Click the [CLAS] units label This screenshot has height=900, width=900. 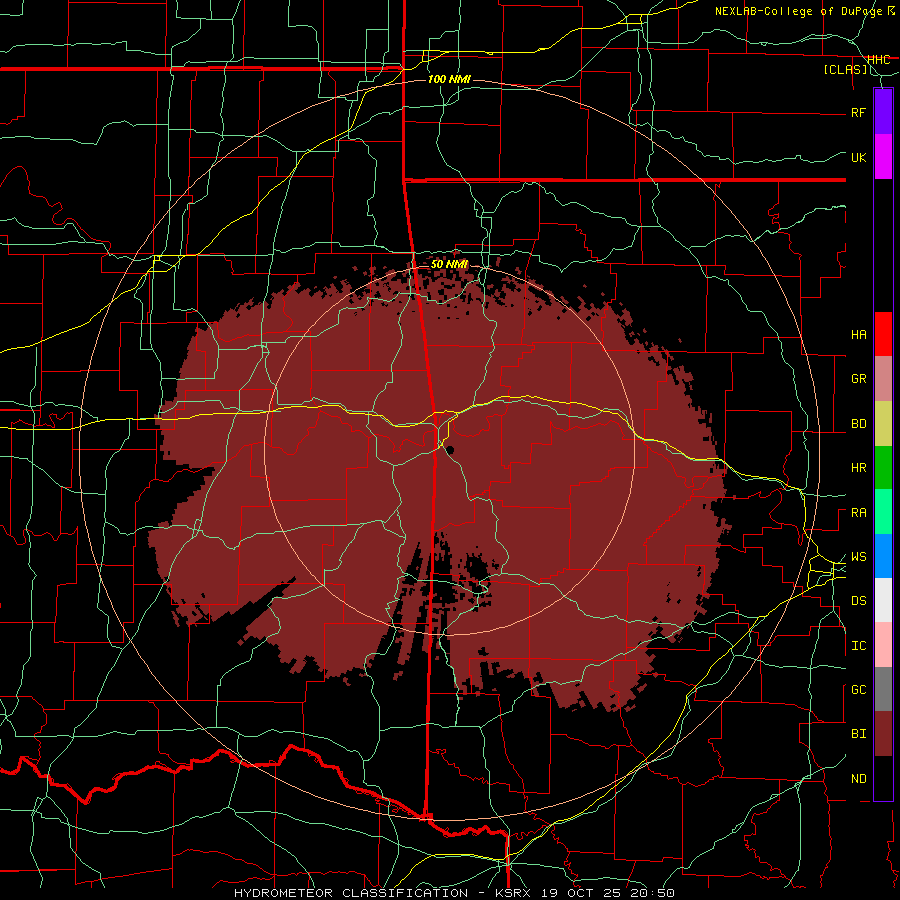(x=845, y=70)
